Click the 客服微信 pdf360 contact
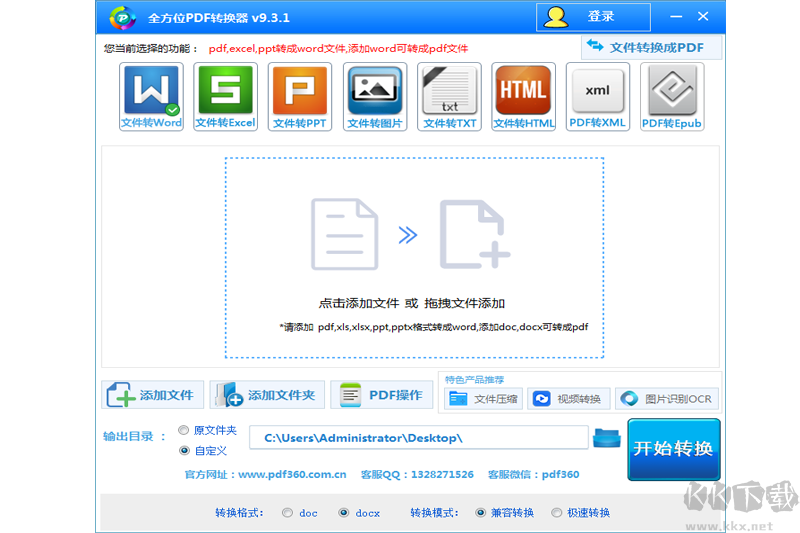This screenshot has width=800, height=533. 533,474
